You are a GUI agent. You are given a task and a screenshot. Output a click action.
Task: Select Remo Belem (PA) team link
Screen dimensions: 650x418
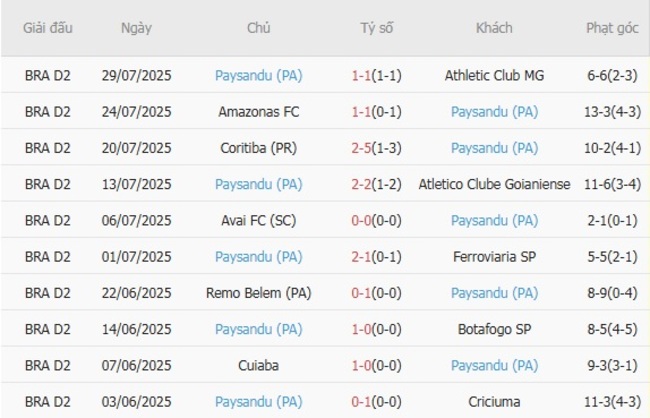(258, 293)
